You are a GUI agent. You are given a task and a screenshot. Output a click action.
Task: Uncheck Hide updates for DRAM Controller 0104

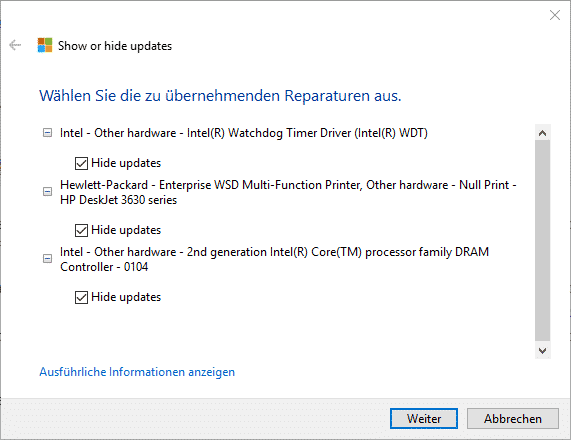[x=81, y=297]
